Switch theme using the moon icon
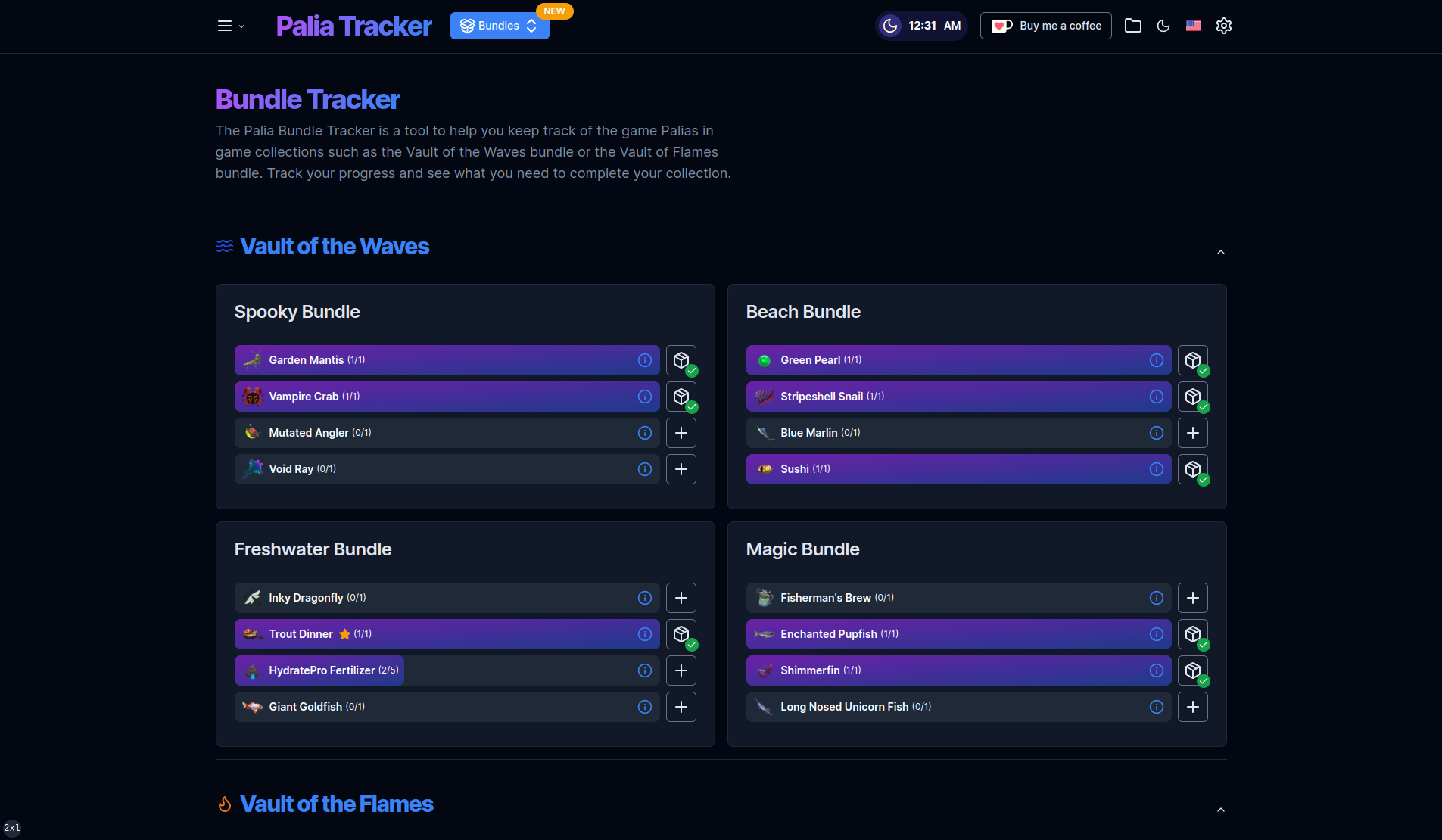This screenshot has width=1442, height=840. point(1163,25)
